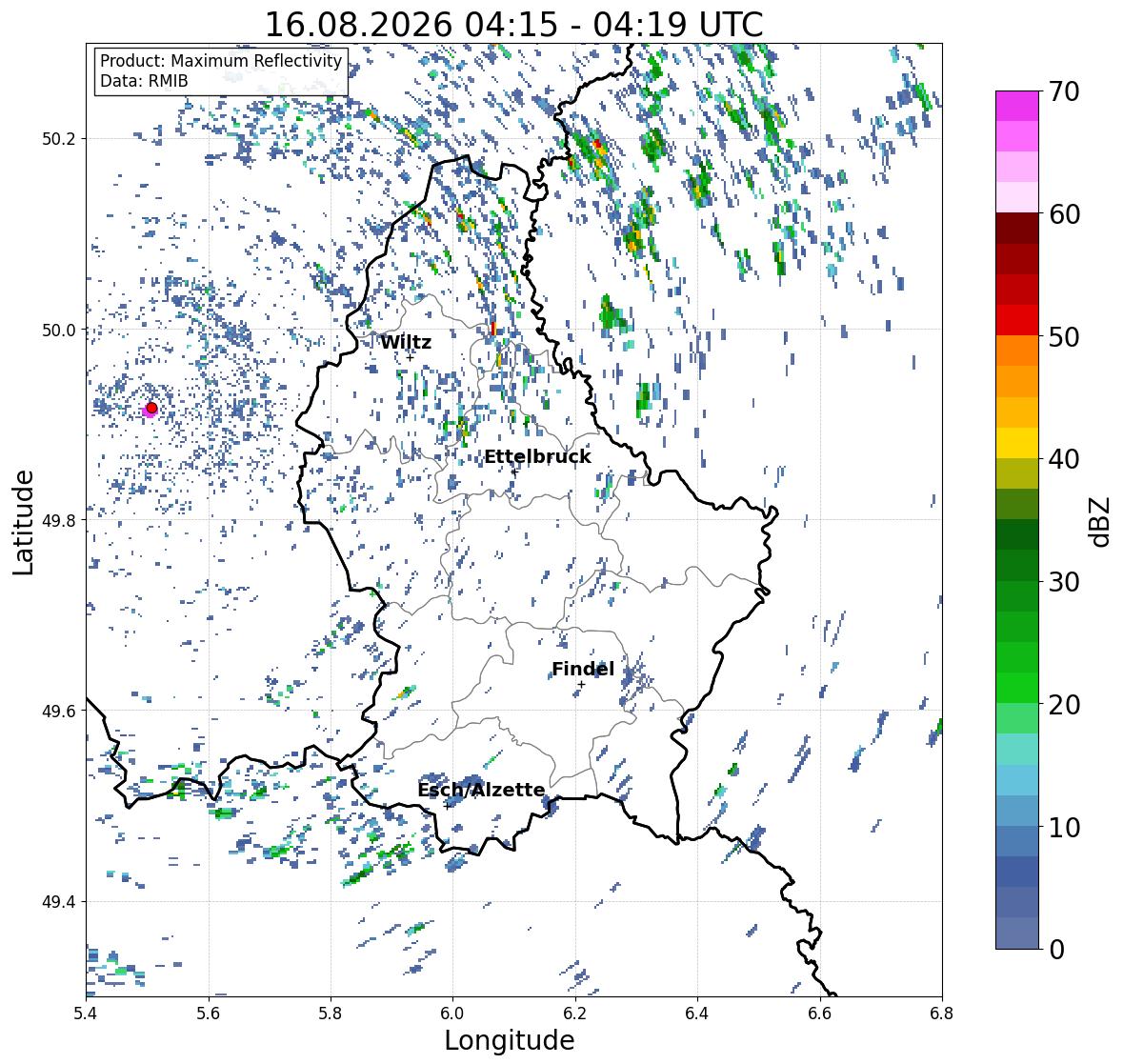Image resolution: width=1123 pixels, height=1064 pixels.
Task: Click the red dot marker near 5.5 longitude
Action: pyautogui.click(x=151, y=408)
